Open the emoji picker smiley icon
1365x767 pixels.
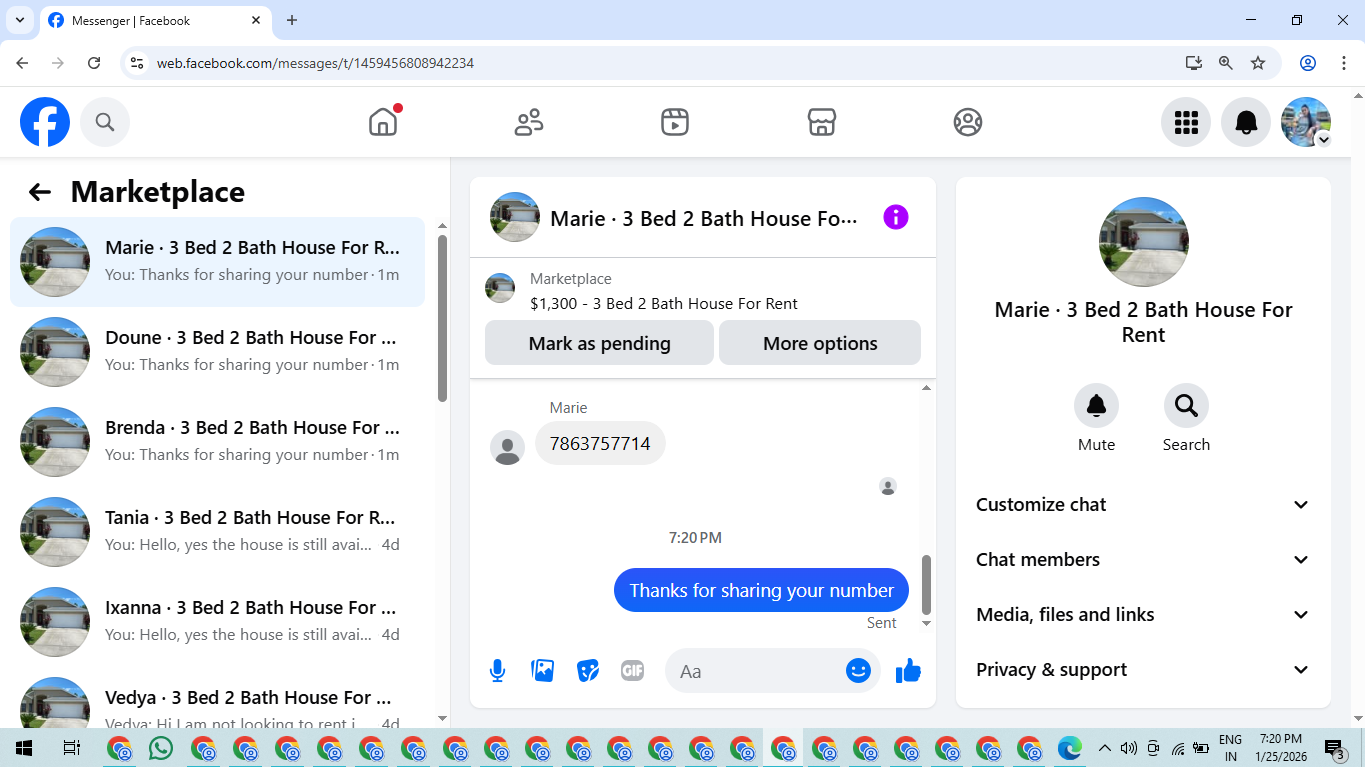(858, 671)
